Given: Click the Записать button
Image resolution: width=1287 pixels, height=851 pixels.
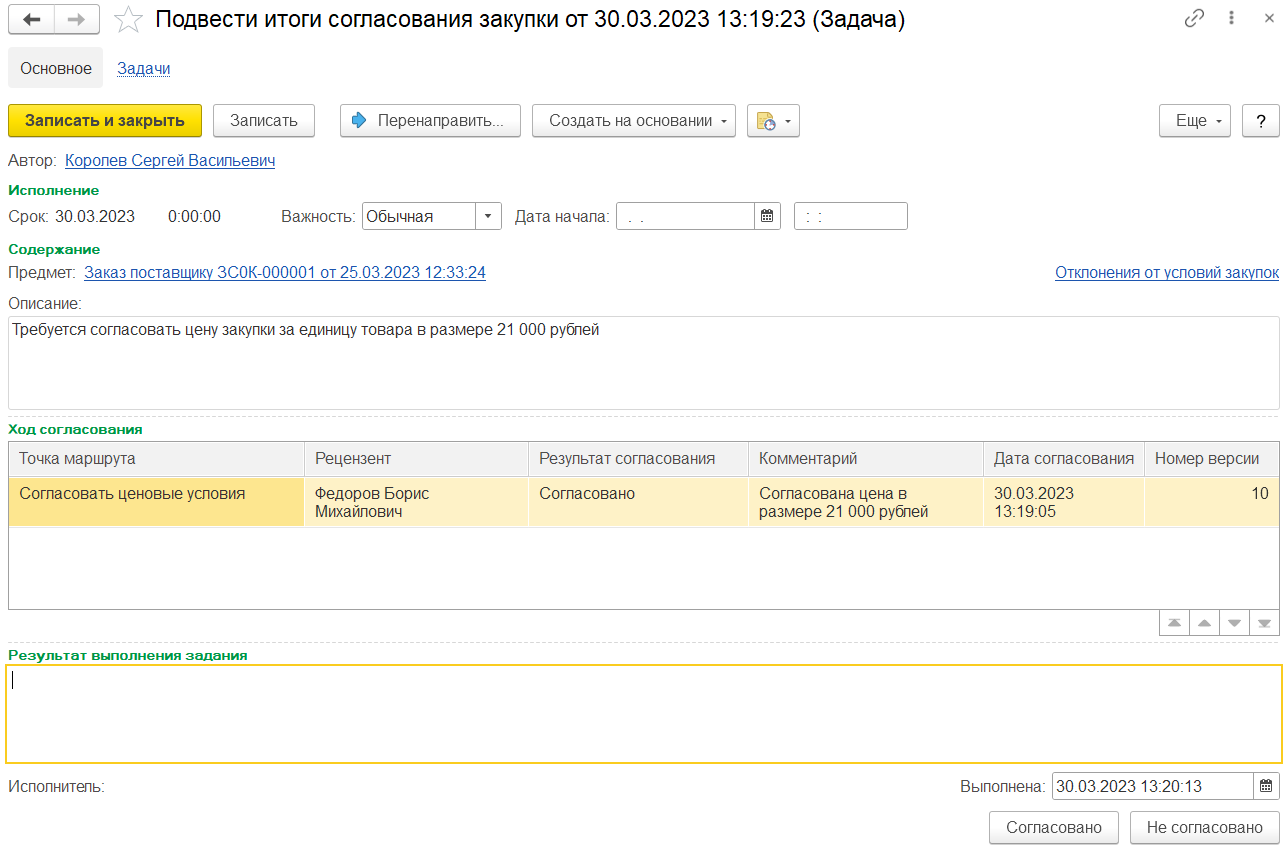Looking at the screenshot, I should [264, 120].
